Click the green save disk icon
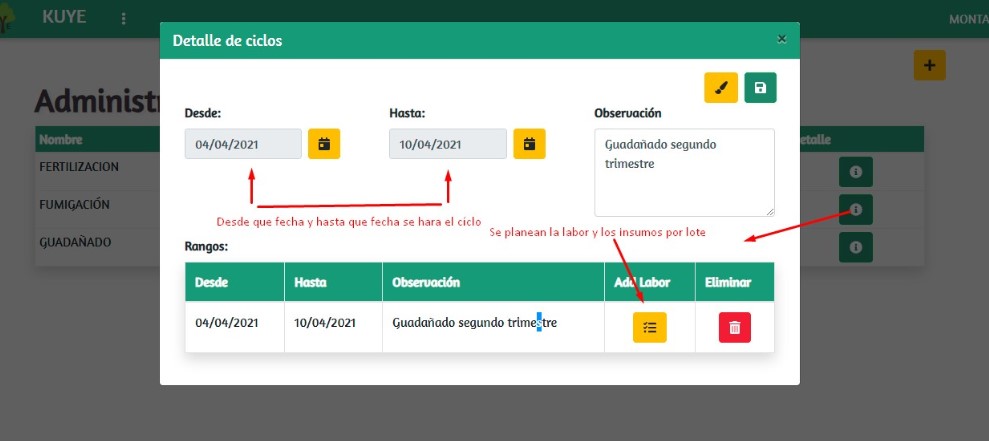Image resolution: width=989 pixels, height=441 pixels. 760,88
